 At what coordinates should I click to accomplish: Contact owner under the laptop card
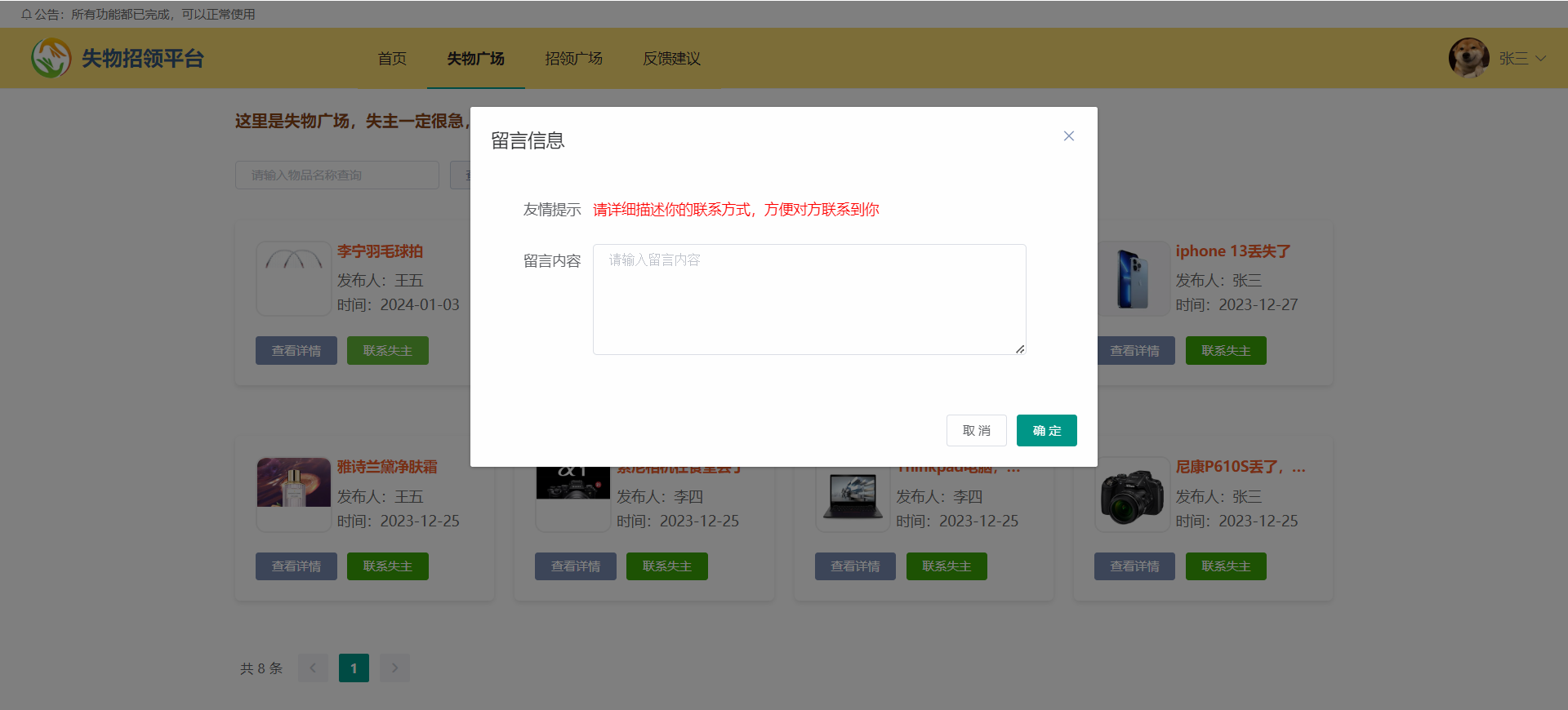(947, 566)
